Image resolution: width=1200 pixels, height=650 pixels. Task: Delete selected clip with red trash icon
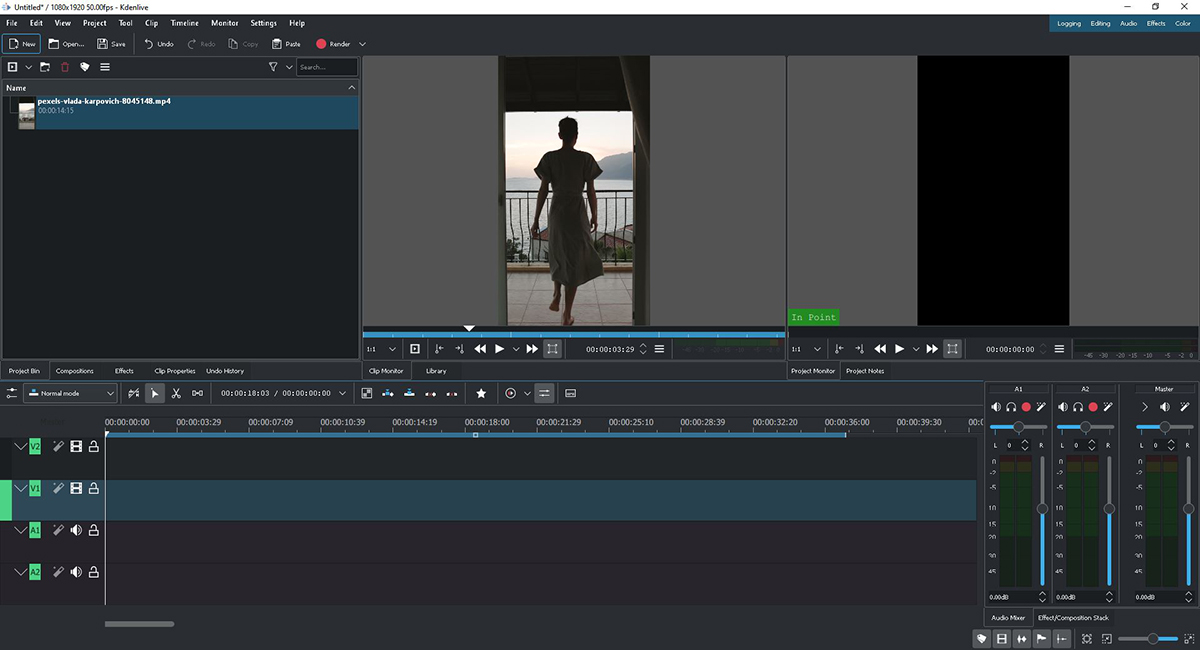tap(65, 67)
